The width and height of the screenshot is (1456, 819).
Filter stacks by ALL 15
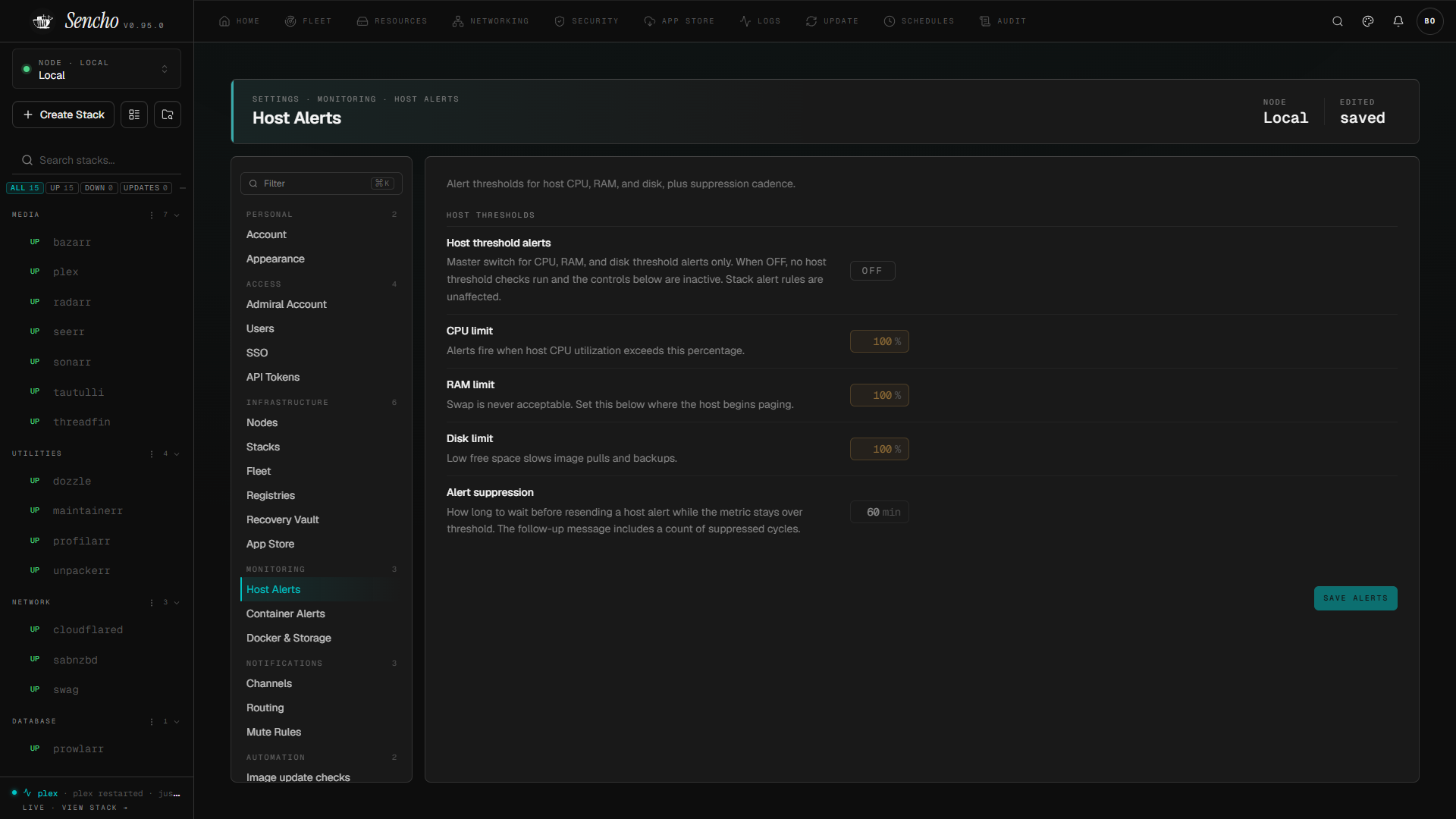24,188
